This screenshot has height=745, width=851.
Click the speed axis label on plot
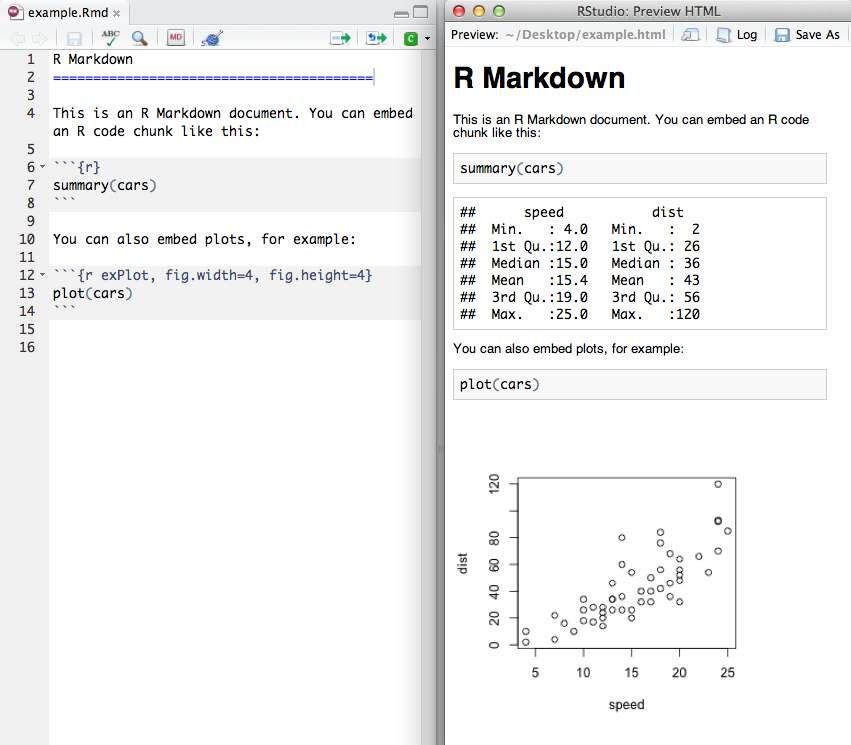(x=626, y=704)
